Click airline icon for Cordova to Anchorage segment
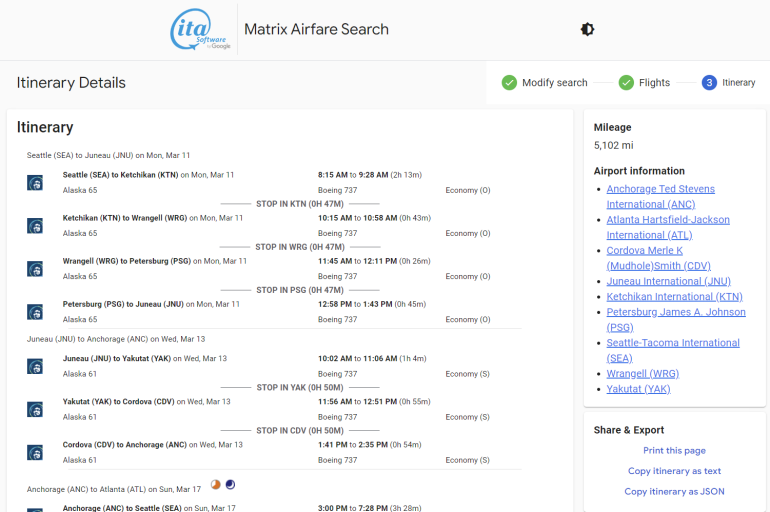This screenshot has width=770, height=512. point(35,452)
